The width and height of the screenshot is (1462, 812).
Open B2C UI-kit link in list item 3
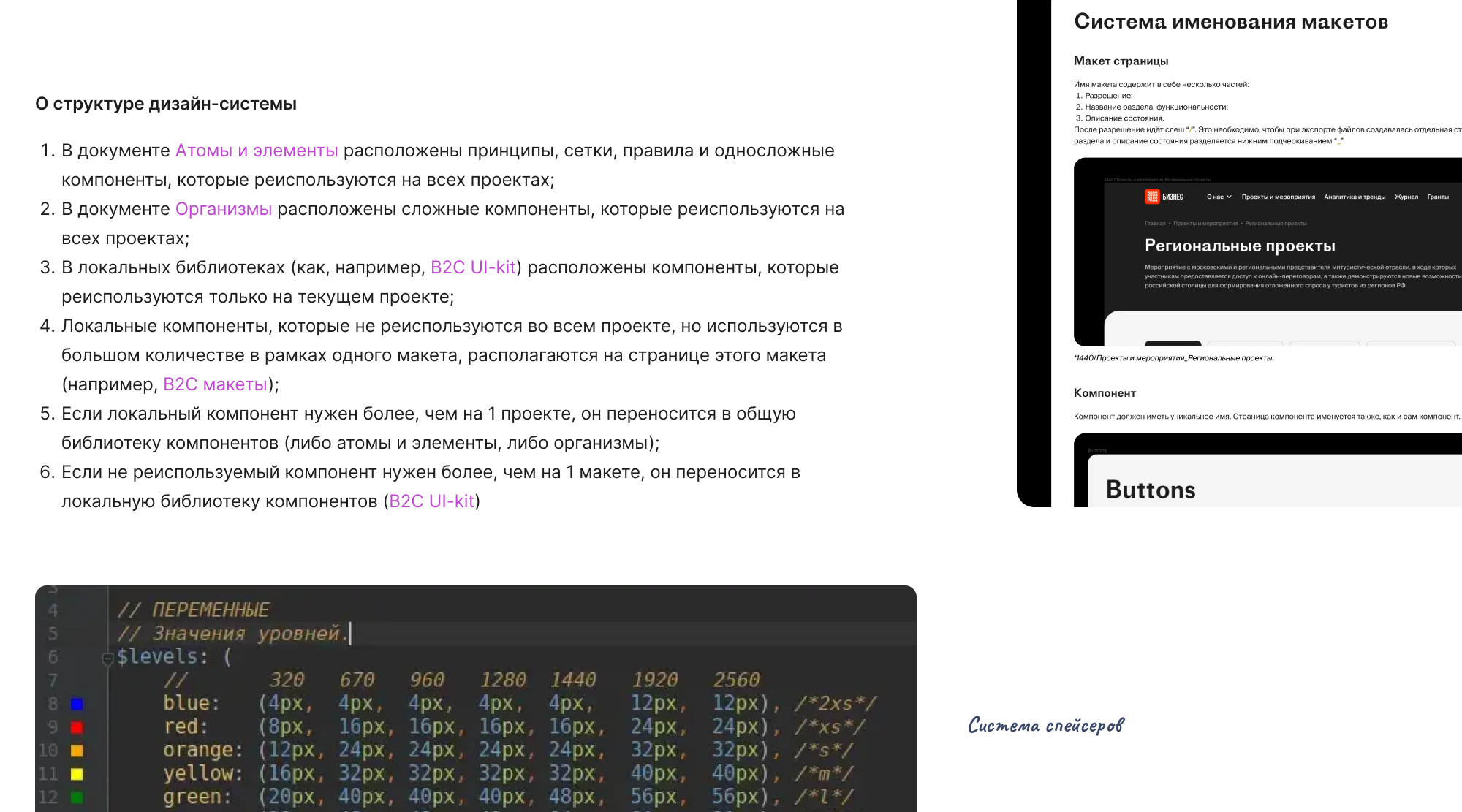pyautogui.click(x=473, y=267)
